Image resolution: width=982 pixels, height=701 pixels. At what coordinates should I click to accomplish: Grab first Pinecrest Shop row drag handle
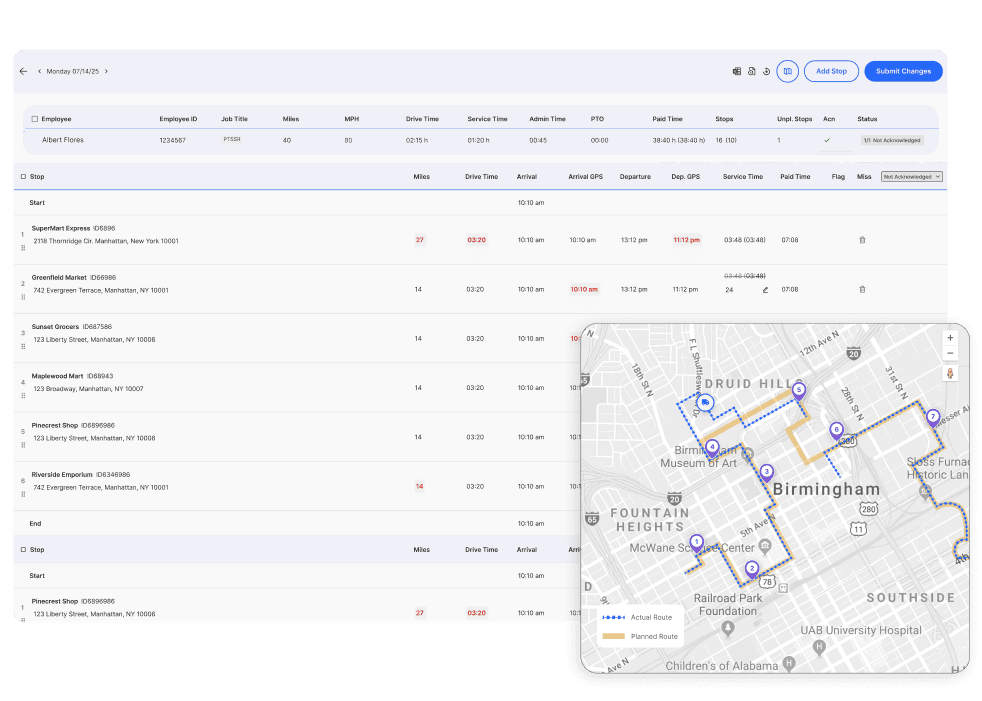pos(23,445)
